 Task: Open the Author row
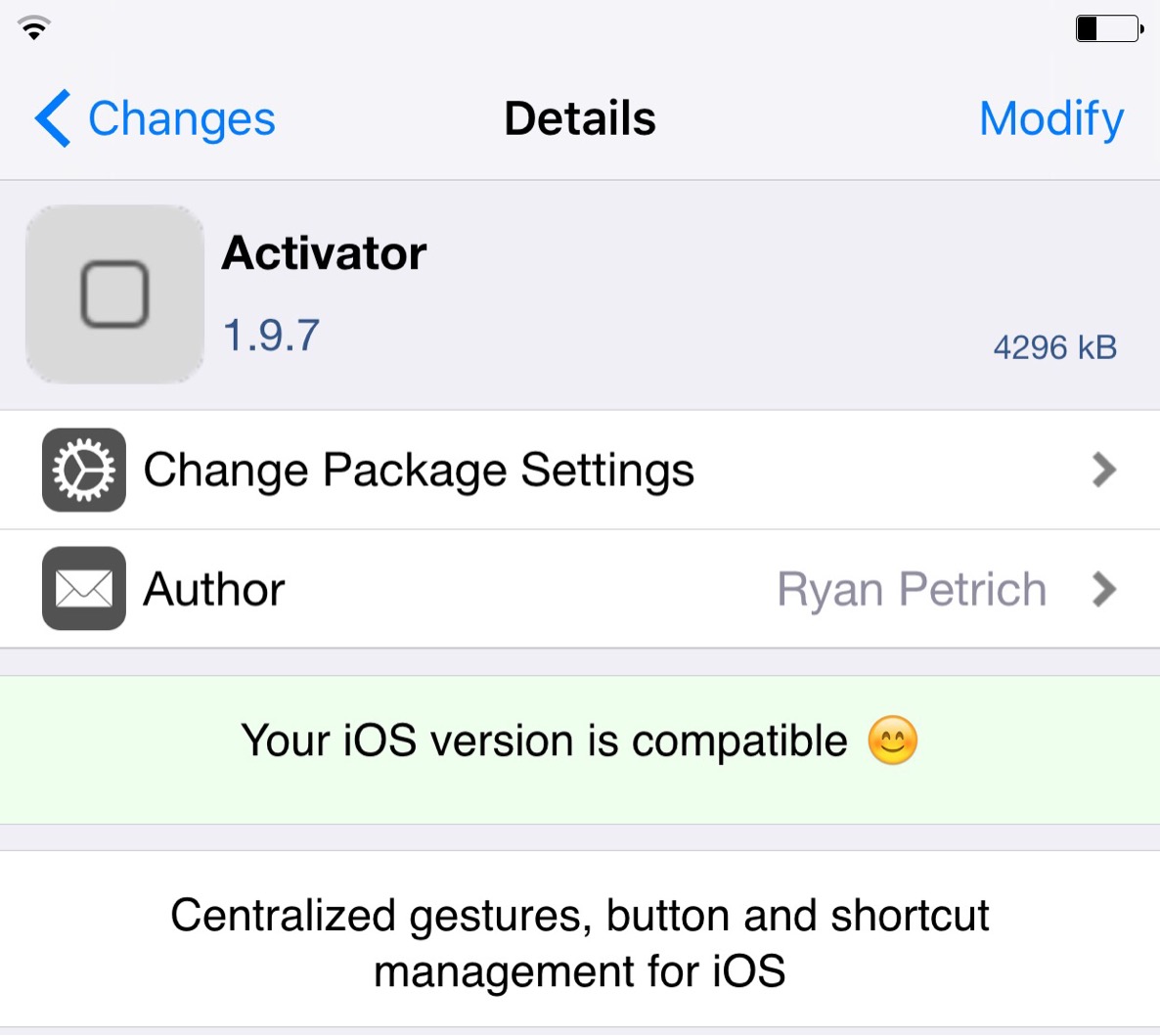coord(580,589)
